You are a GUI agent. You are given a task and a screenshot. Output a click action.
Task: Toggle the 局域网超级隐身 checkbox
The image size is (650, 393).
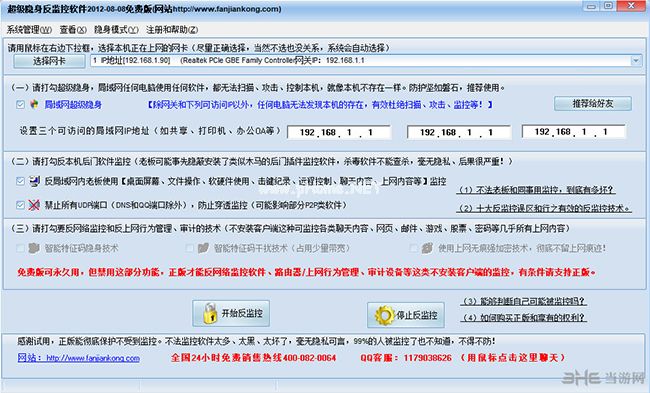pyautogui.click(x=20, y=104)
